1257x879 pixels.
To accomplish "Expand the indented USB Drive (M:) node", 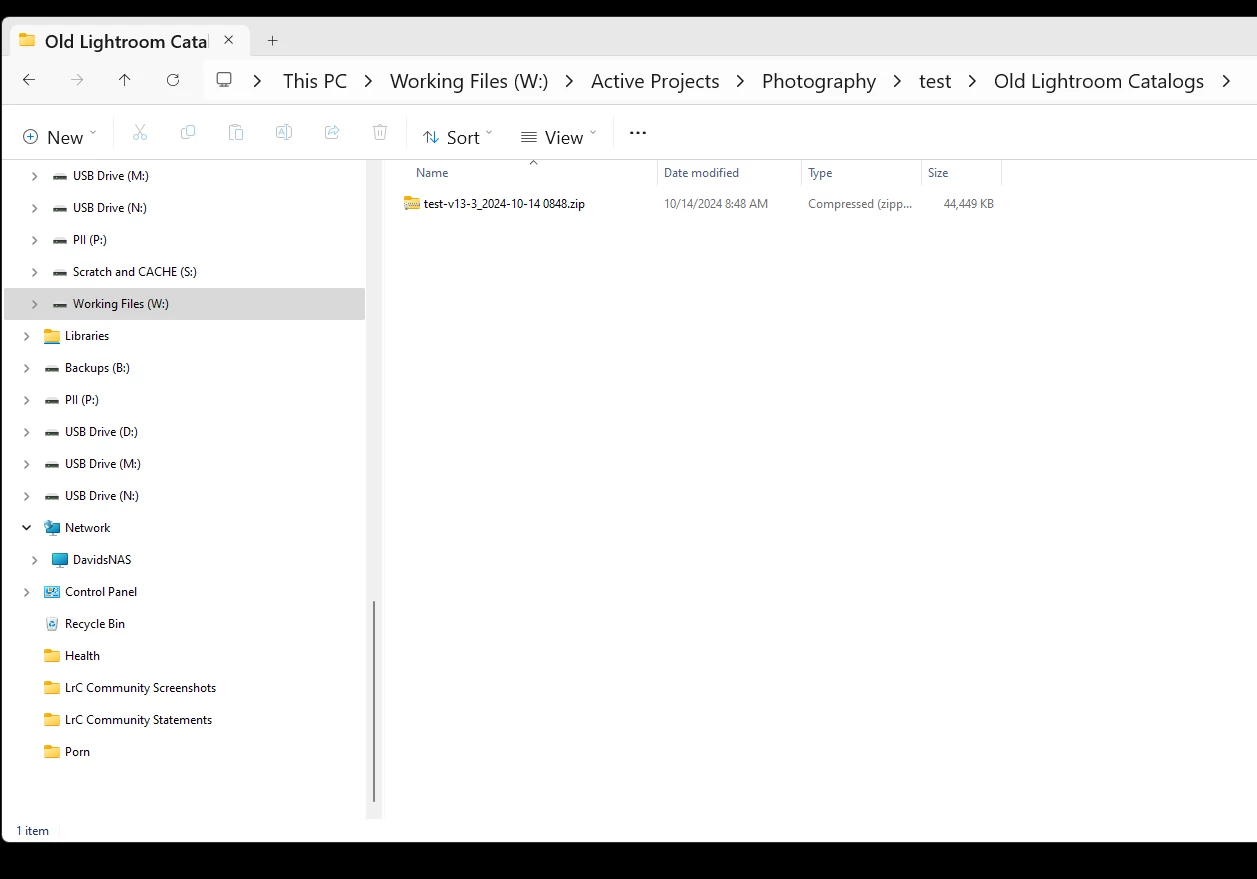I will pos(35,176).
